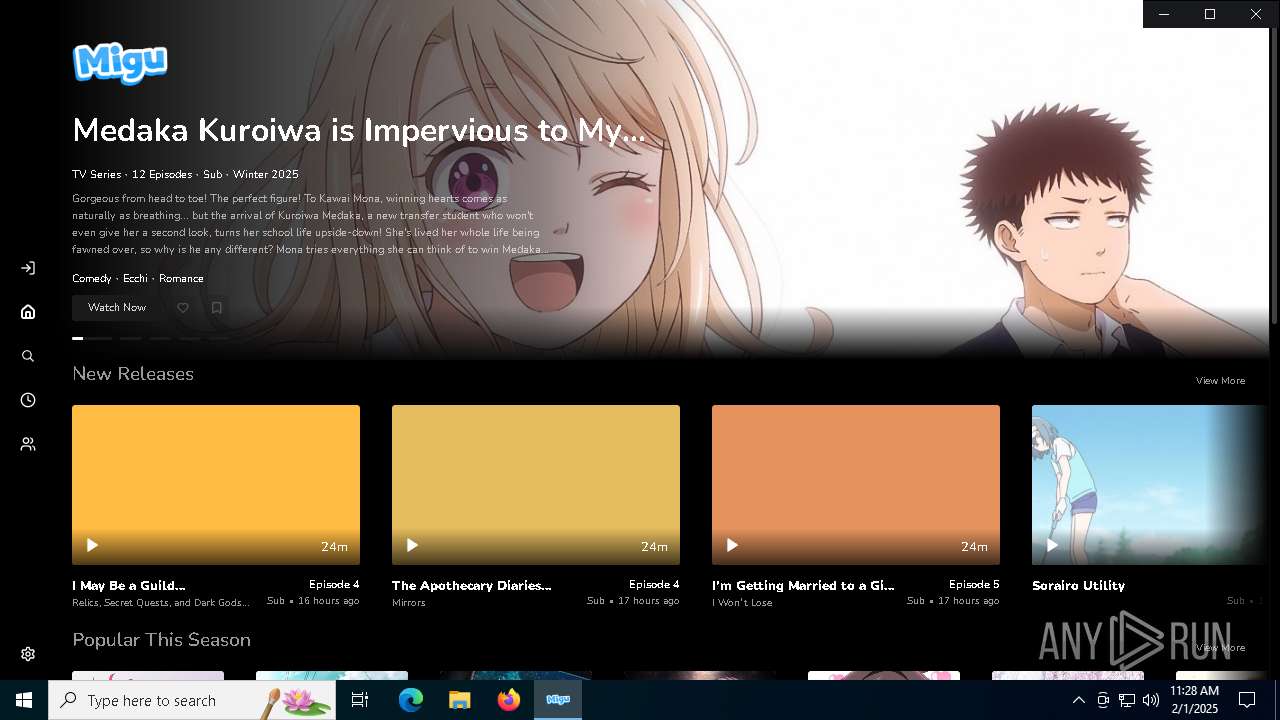Open watch history clock icon
Viewport: 1280px width, 720px height.
click(28, 400)
